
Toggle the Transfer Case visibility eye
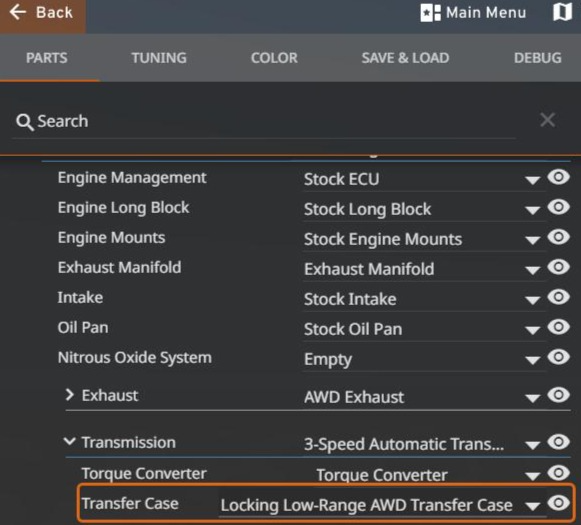tap(558, 503)
